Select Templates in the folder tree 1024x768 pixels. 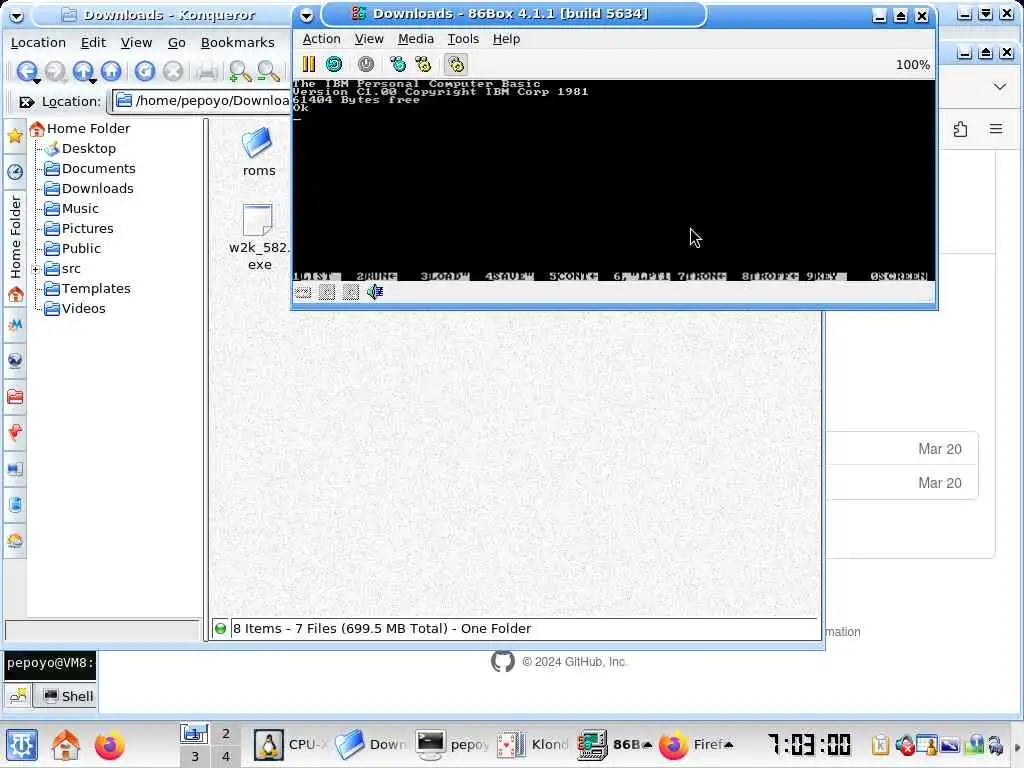point(96,289)
